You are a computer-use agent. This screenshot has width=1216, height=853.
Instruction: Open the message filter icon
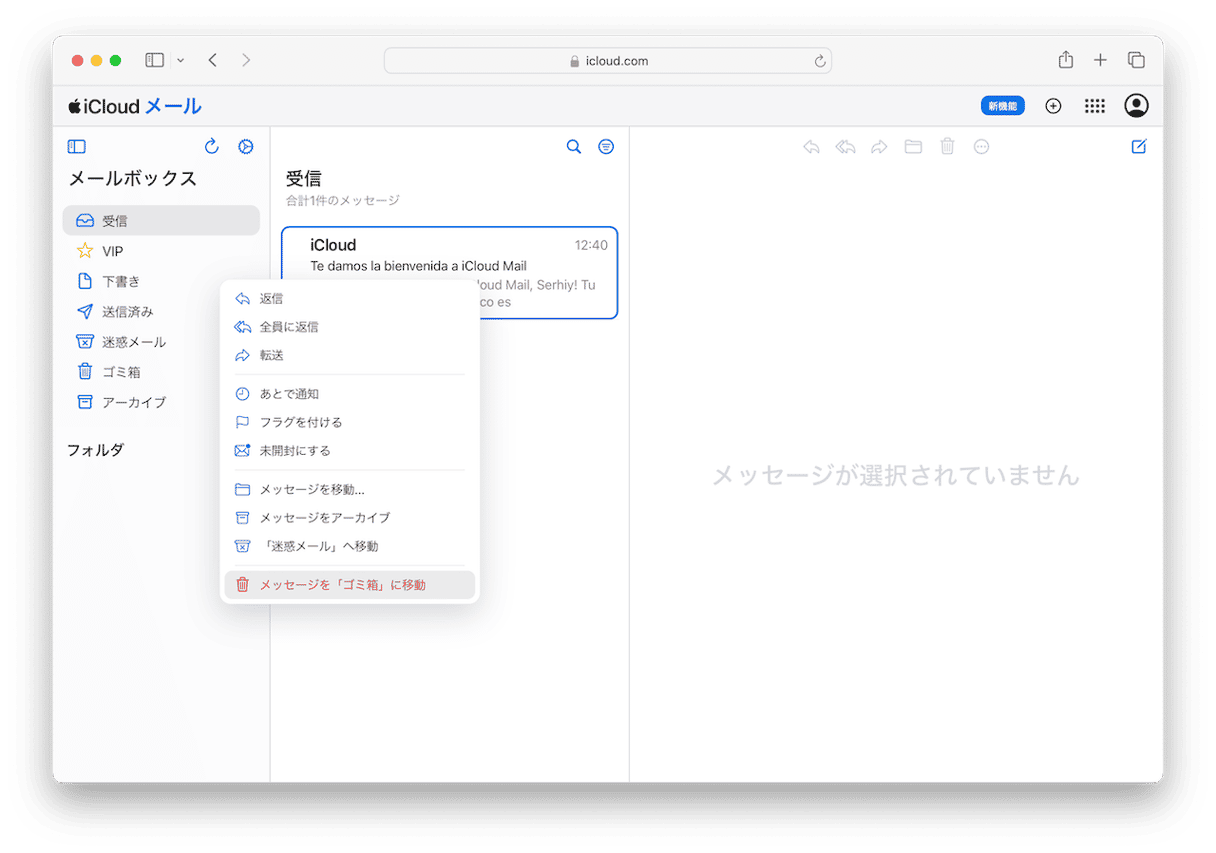click(606, 146)
